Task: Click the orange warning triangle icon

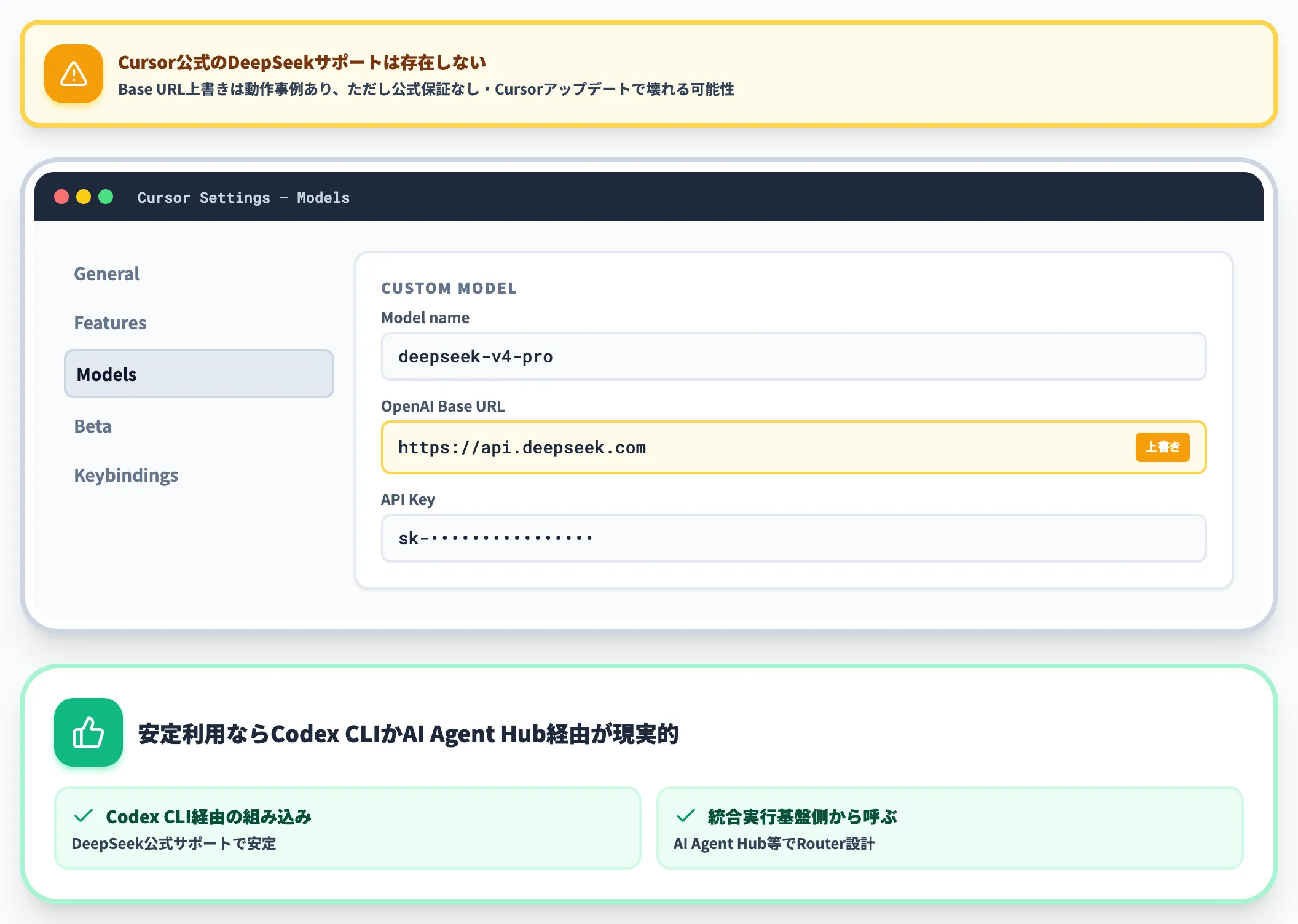Action: pyautogui.click(x=74, y=74)
